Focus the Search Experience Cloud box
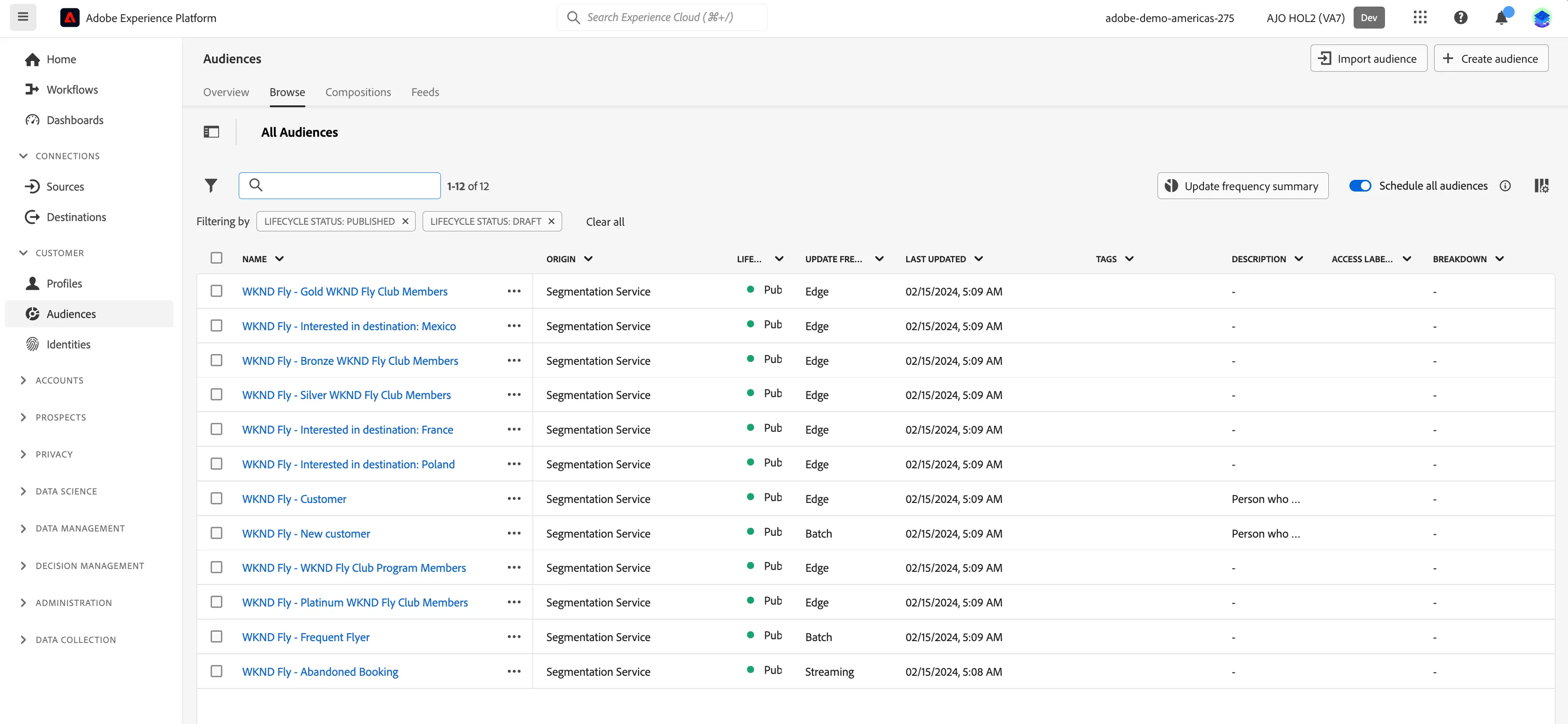The width and height of the screenshot is (1568, 724). 662,17
